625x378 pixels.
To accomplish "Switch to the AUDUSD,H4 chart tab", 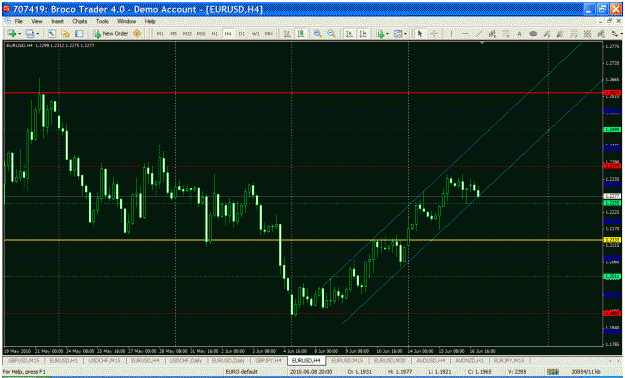I will [430, 360].
